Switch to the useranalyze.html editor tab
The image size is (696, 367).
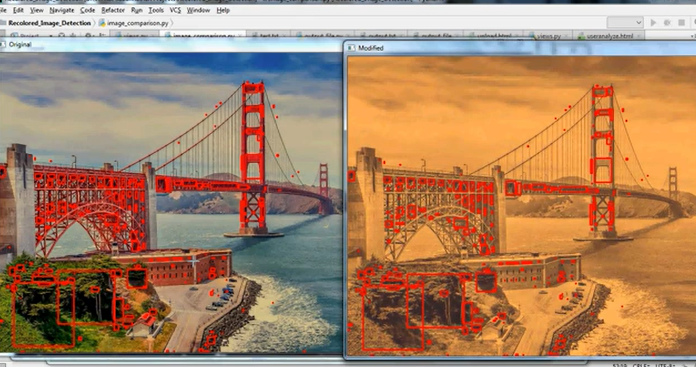pos(609,36)
